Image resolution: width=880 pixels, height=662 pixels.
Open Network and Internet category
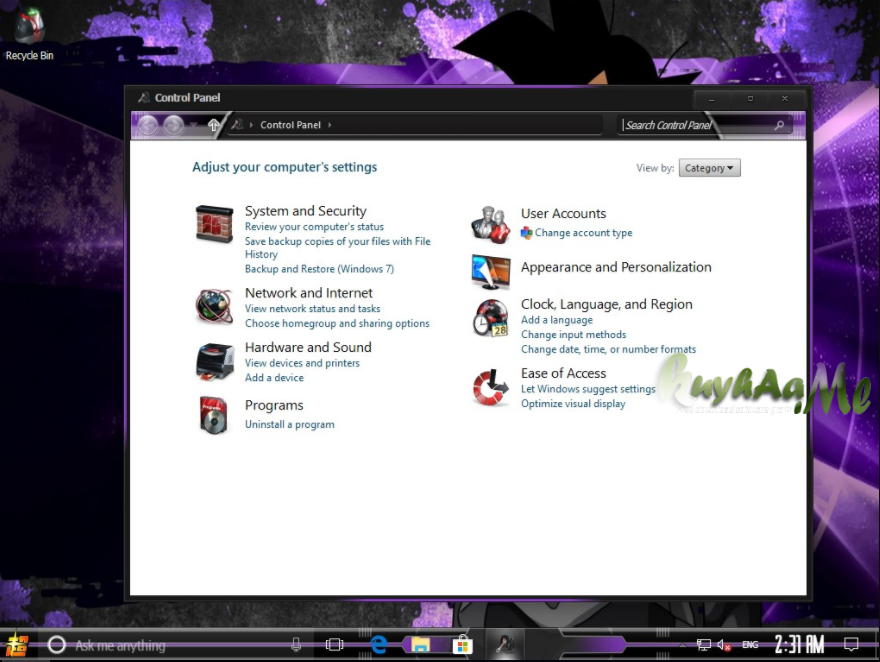(309, 293)
